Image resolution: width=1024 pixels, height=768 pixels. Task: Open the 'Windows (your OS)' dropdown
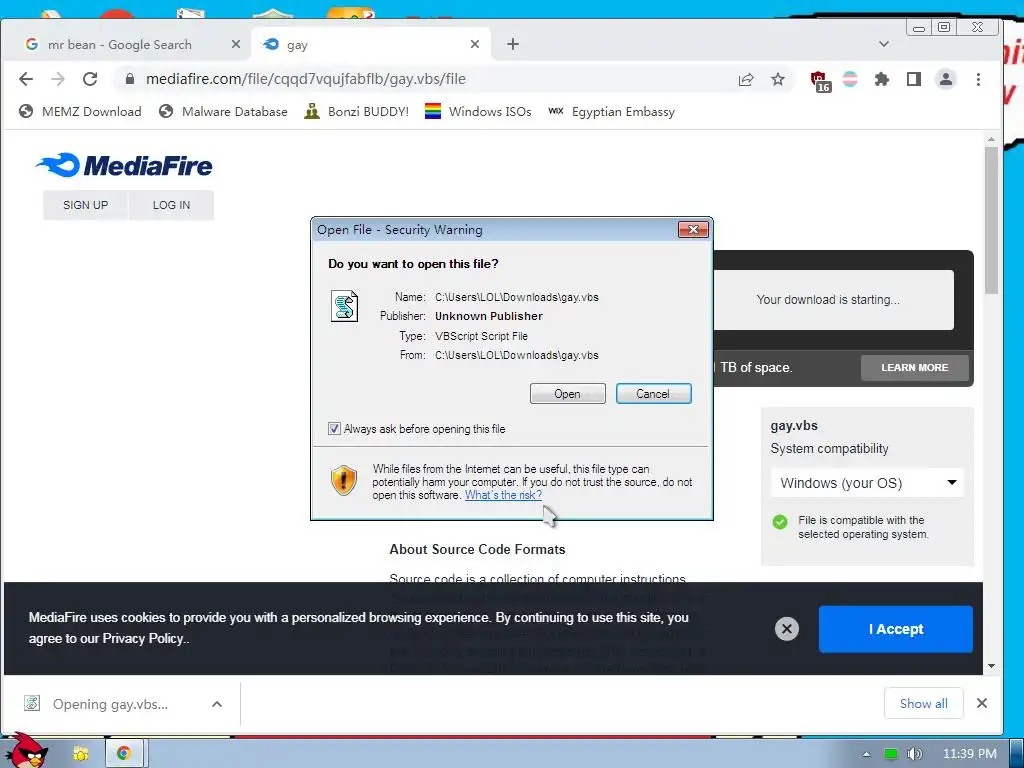pyautogui.click(x=867, y=483)
